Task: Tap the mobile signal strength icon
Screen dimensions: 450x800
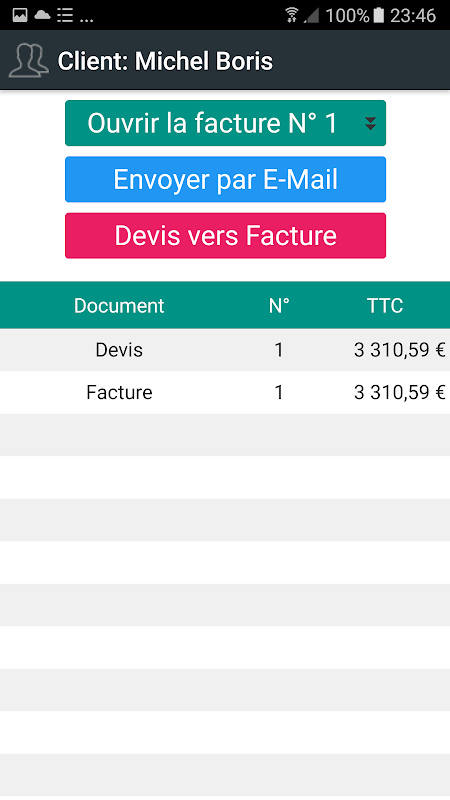Action: (x=311, y=15)
